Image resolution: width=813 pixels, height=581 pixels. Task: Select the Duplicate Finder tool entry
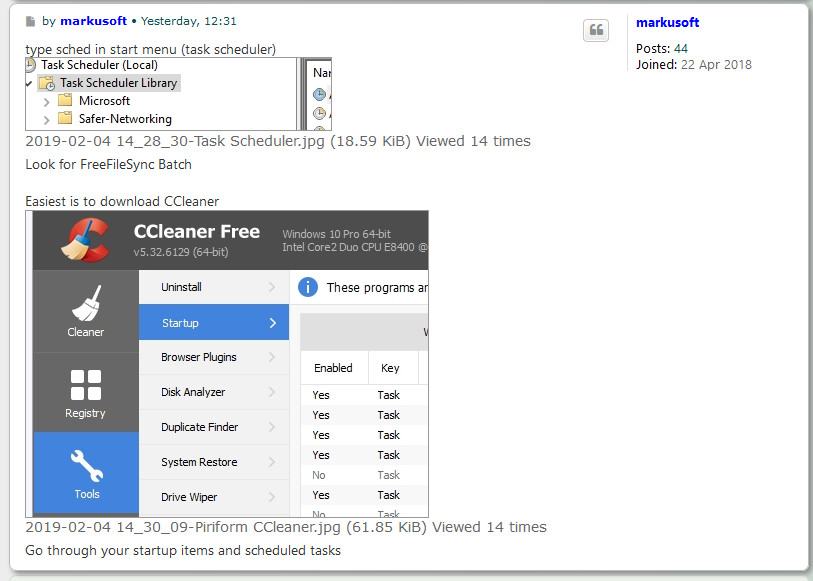214,427
